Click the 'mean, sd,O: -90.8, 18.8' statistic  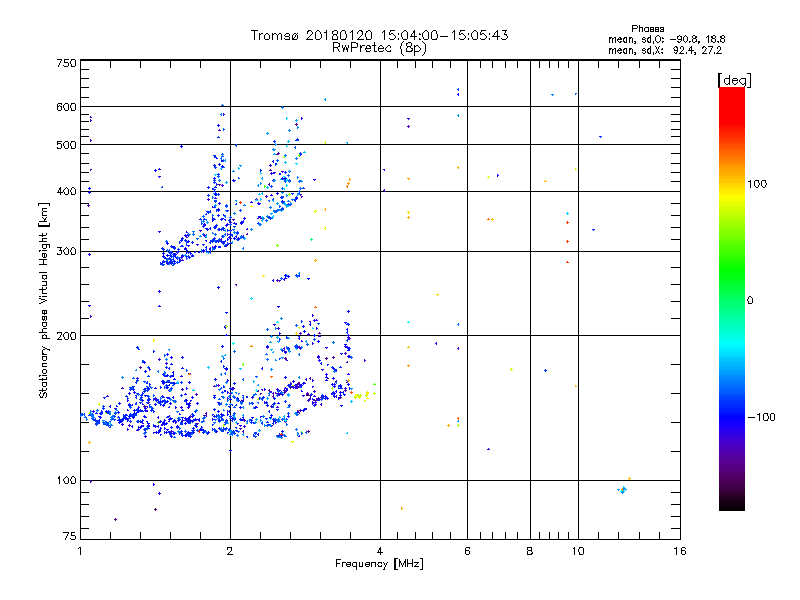click(x=666, y=39)
